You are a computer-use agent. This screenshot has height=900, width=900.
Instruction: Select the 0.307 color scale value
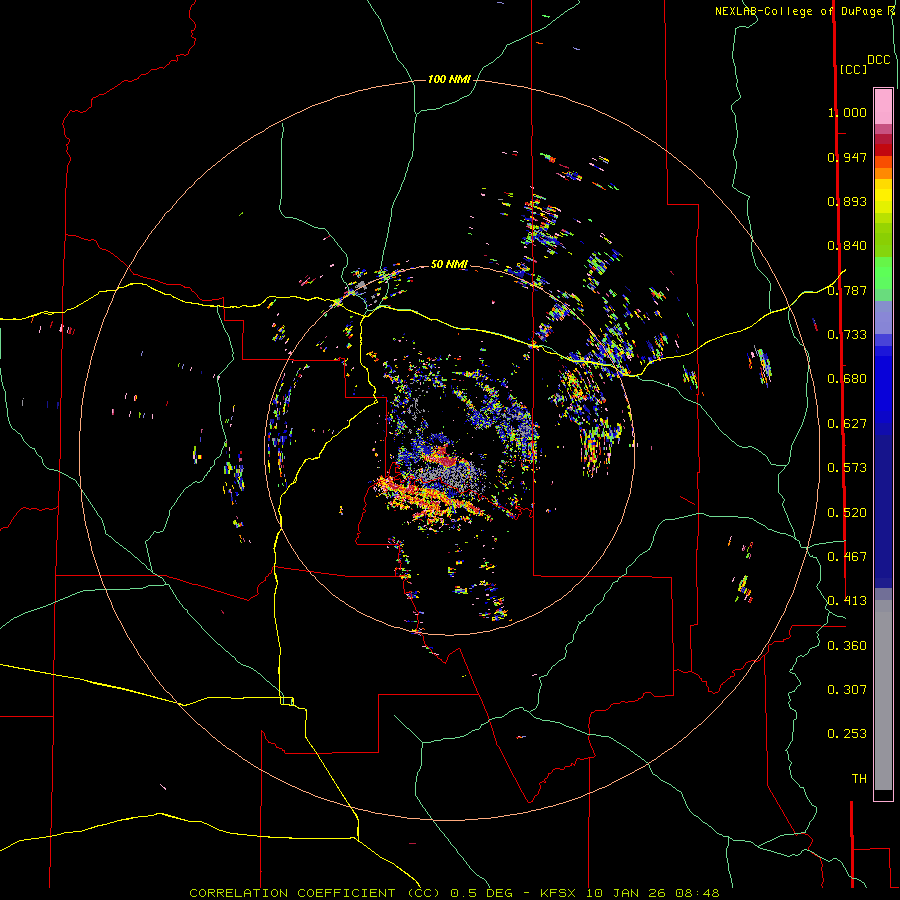tap(847, 690)
